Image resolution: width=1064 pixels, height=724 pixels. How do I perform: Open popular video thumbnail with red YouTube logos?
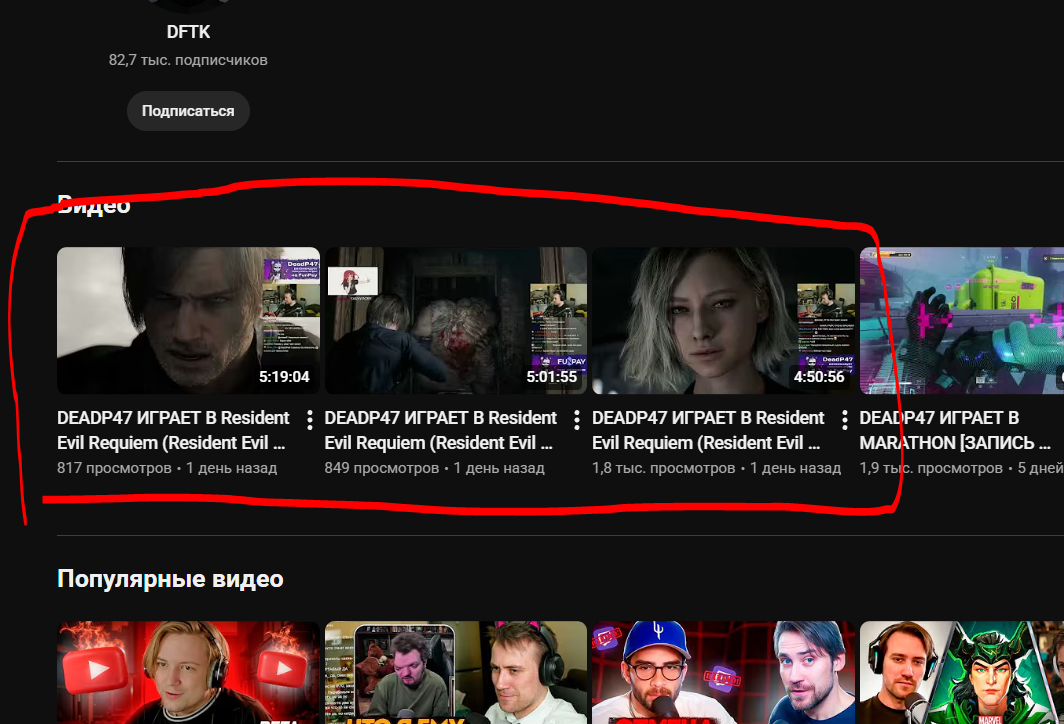tap(188, 672)
